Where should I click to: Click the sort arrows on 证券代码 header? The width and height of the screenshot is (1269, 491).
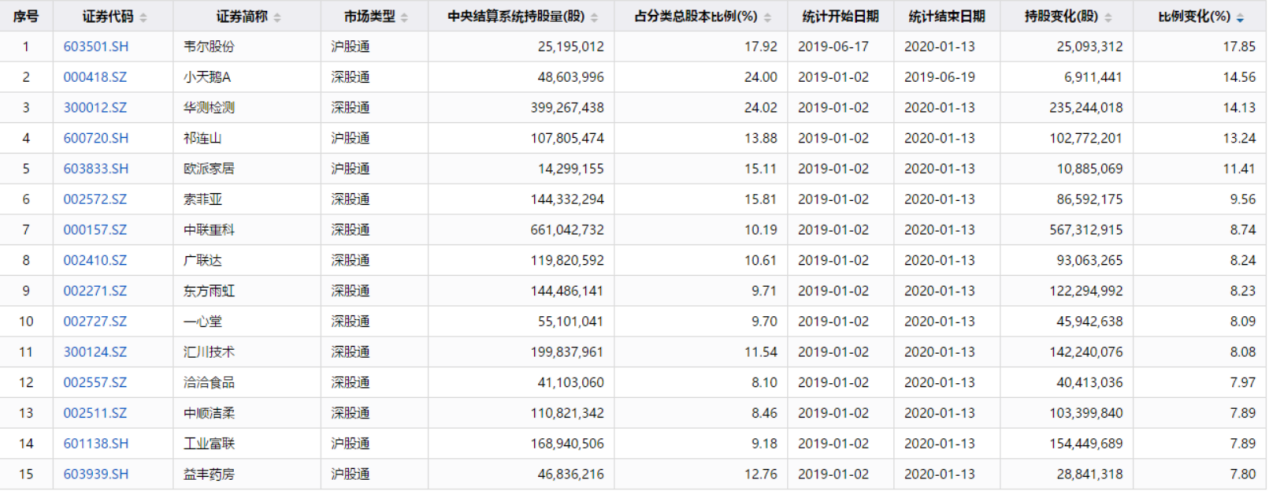tap(142, 18)
